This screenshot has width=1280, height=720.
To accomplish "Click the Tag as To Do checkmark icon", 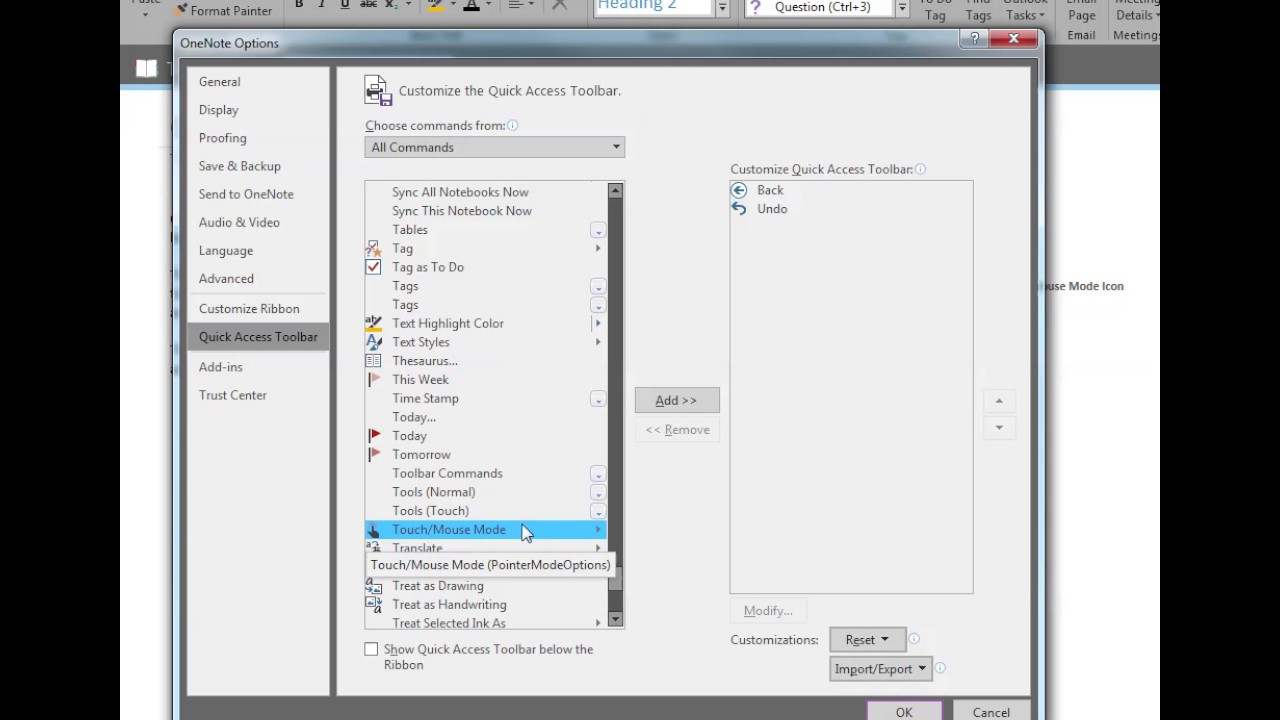I will tap(373, 267).
